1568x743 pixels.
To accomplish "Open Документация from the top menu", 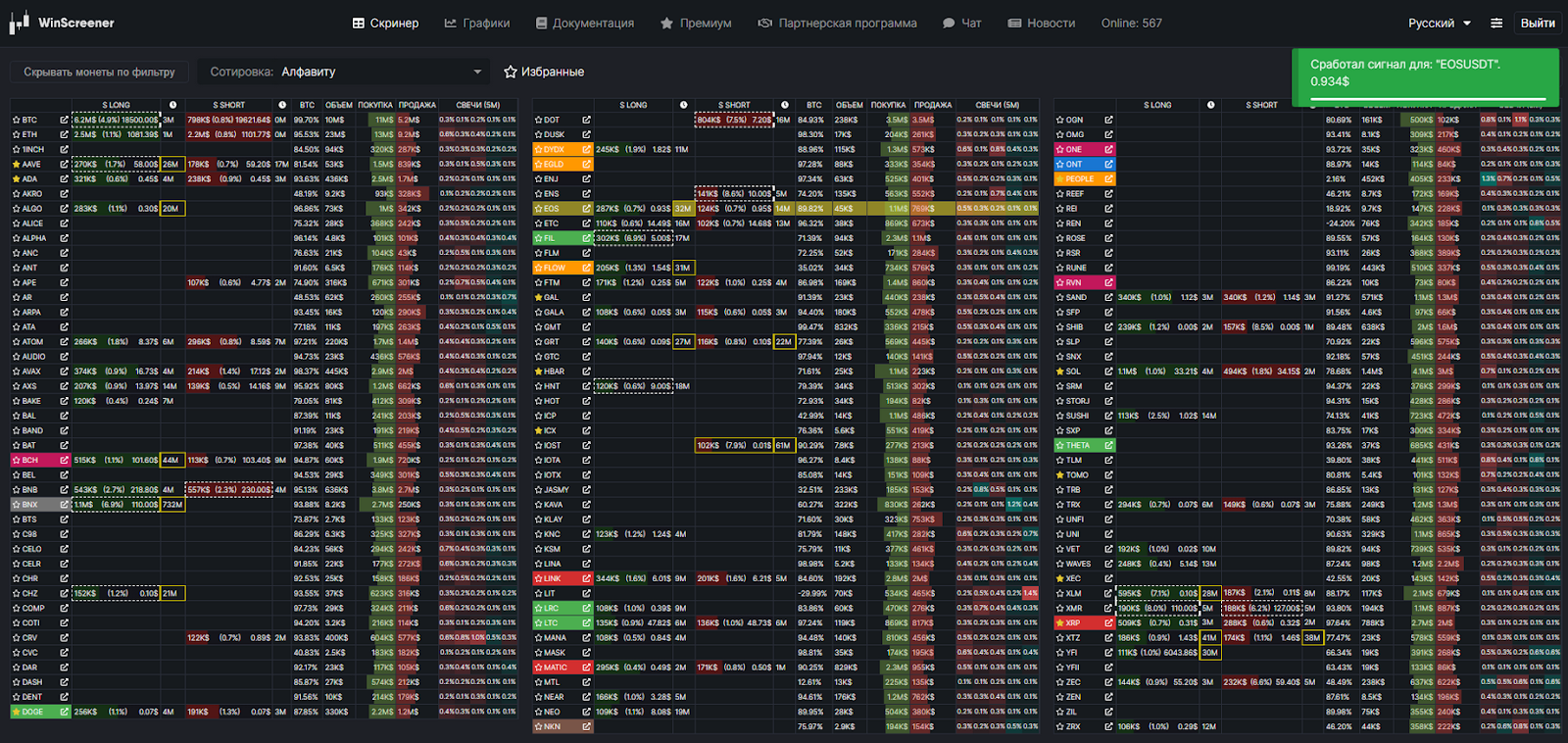I will pos(585,23).
